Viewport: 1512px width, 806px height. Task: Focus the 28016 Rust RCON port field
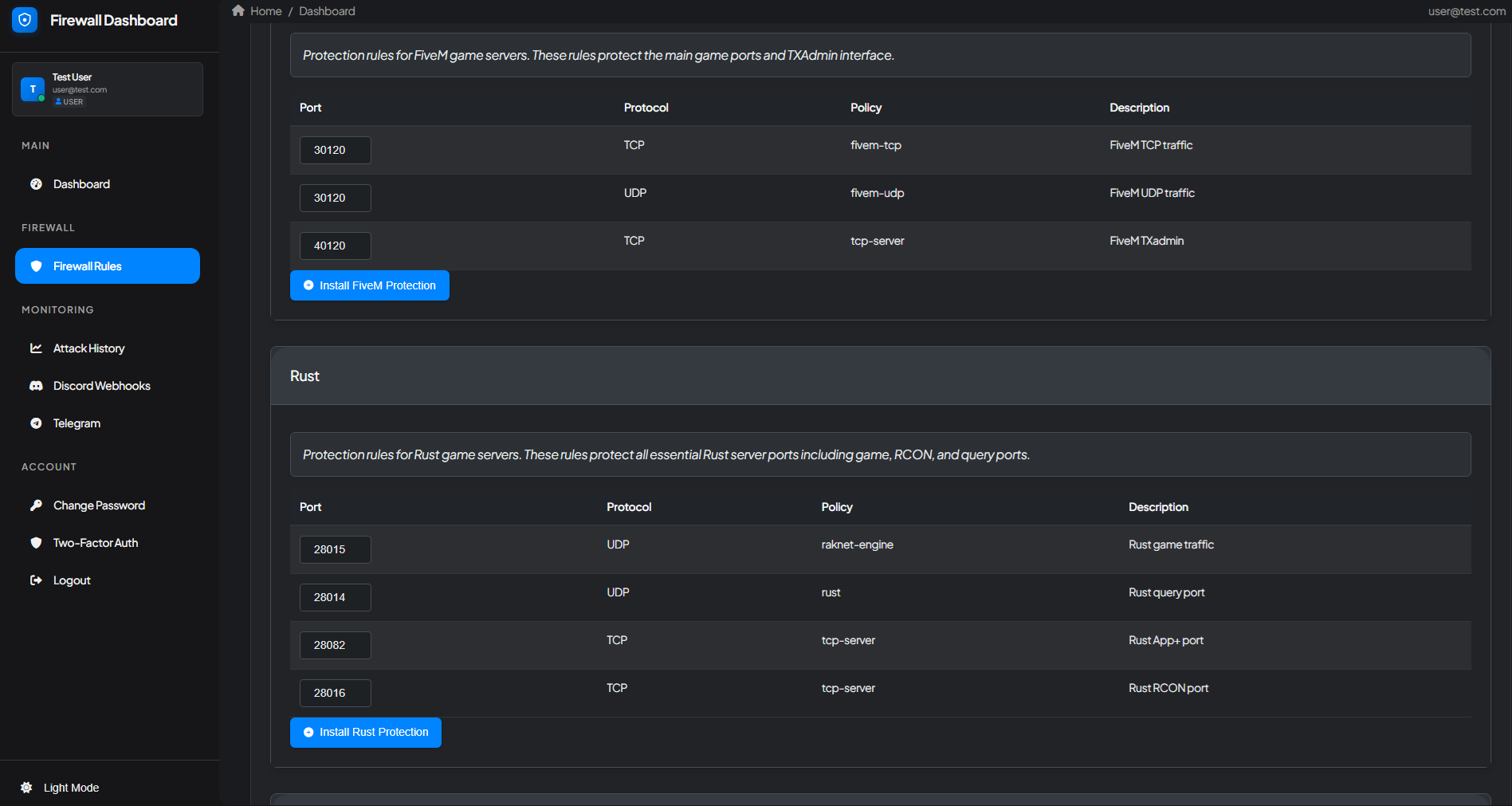pyautogui.click(x=335, y=693)
